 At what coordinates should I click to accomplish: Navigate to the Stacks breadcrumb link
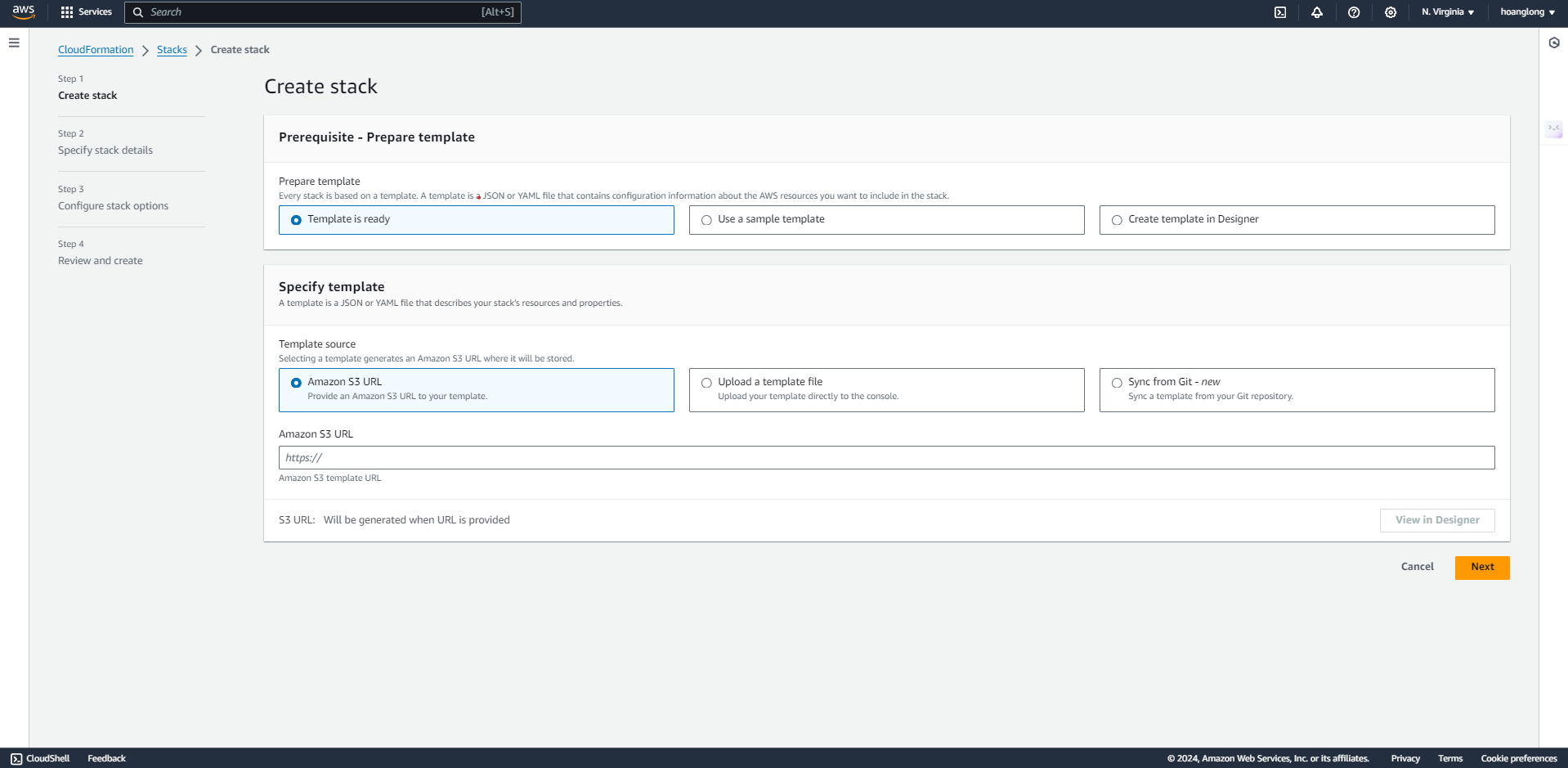point(172,50)
